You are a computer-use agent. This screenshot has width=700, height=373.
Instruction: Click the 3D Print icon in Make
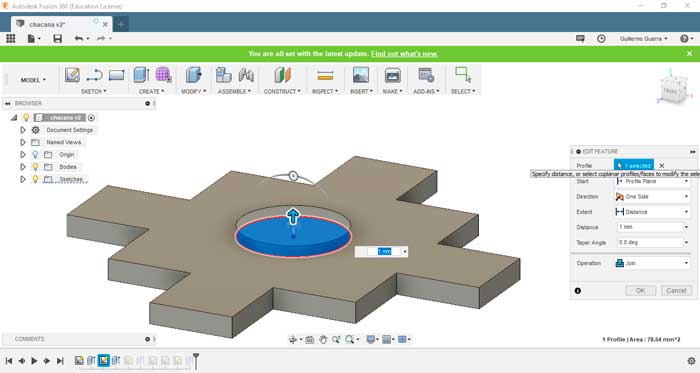coord(392,75)
